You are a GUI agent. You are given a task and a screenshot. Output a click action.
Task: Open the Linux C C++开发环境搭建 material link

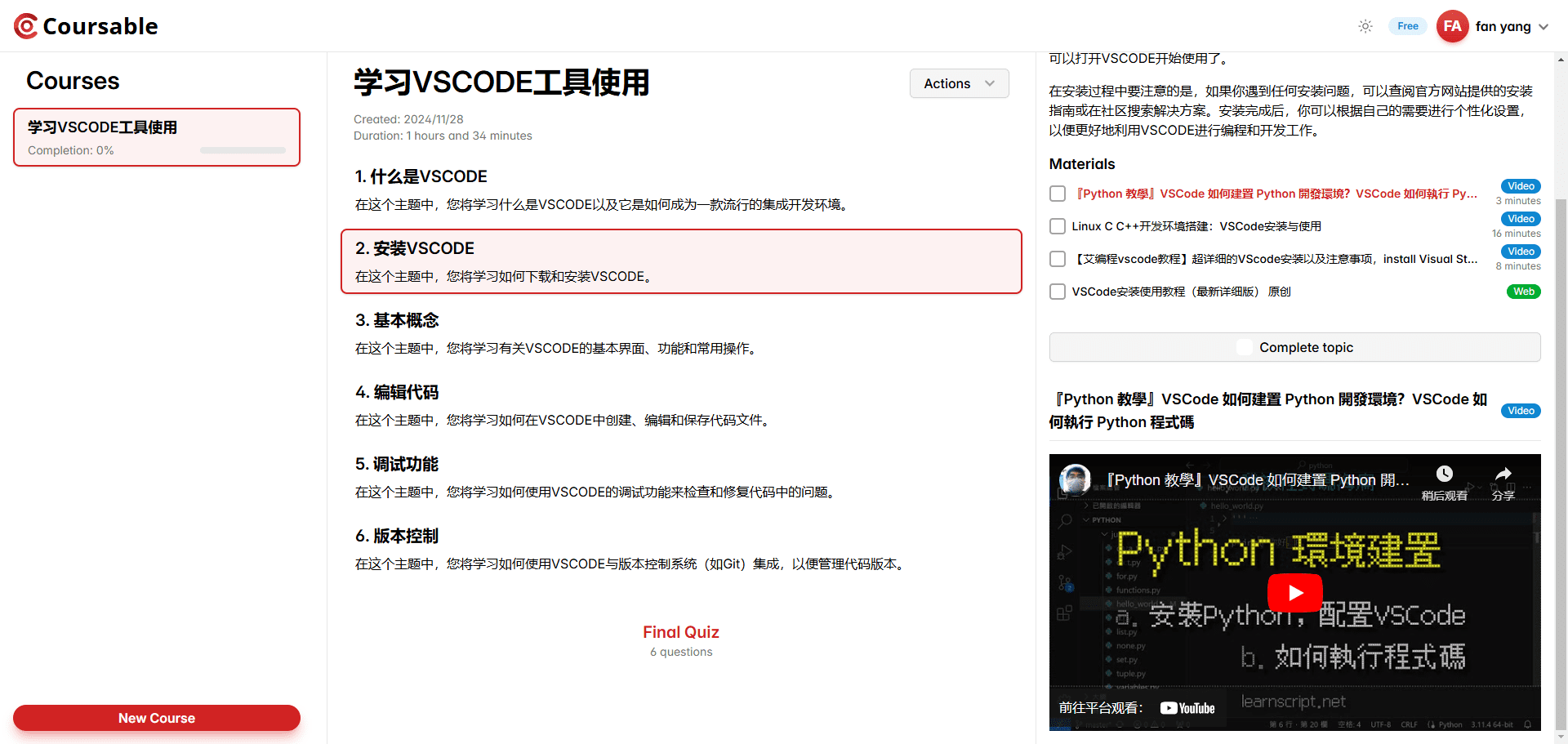[x=1196, y=226]
